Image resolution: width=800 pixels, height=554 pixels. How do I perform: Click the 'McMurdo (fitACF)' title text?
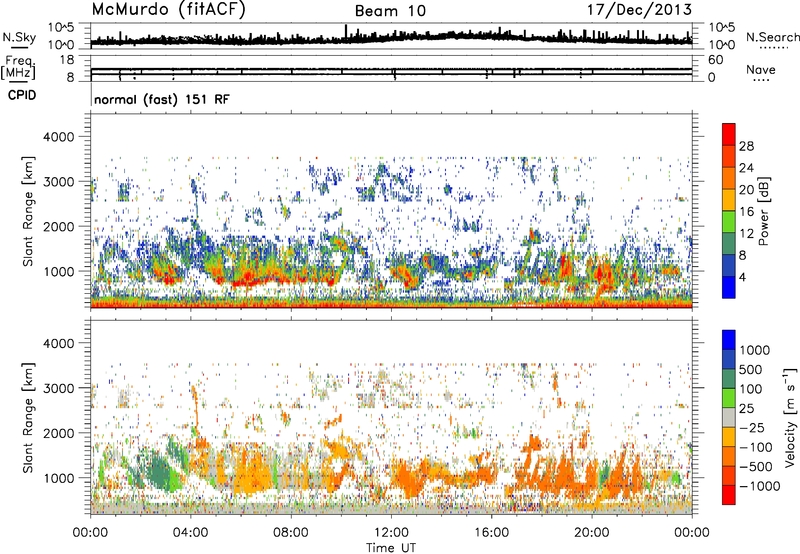point(168,10)
